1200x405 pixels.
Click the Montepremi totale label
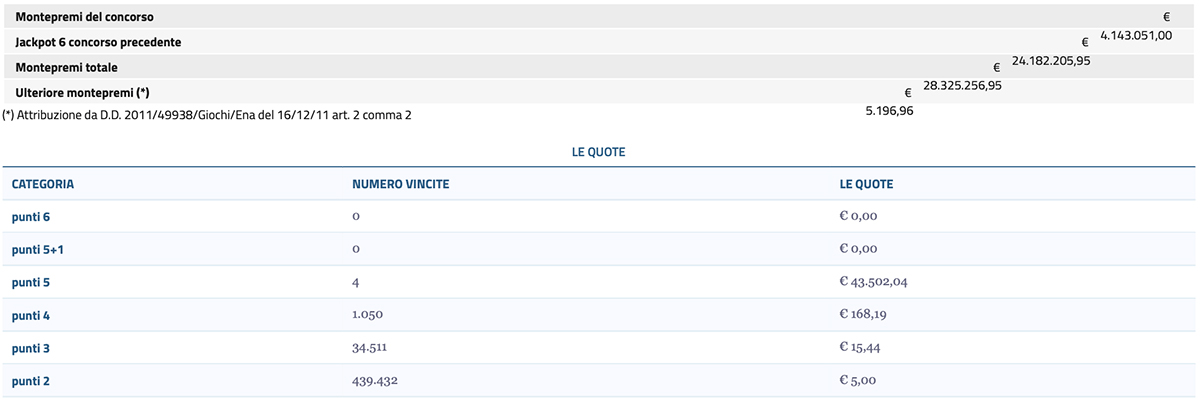click(x=66, y=67)
